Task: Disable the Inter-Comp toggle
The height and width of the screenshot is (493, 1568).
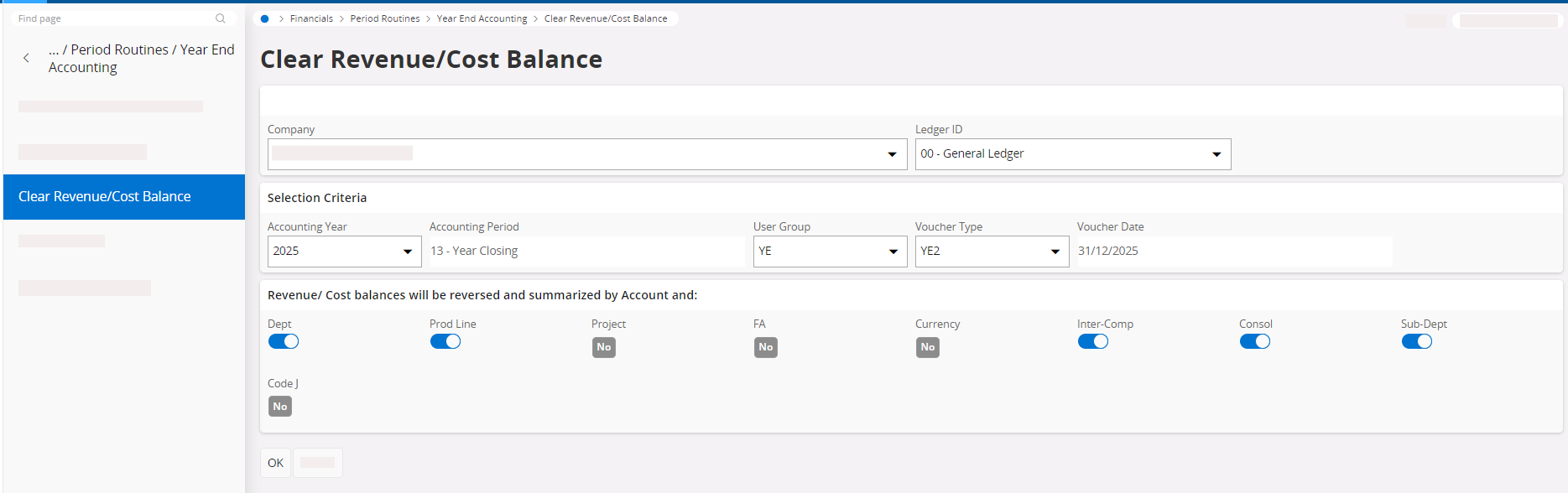Action: pos(1093,341)
